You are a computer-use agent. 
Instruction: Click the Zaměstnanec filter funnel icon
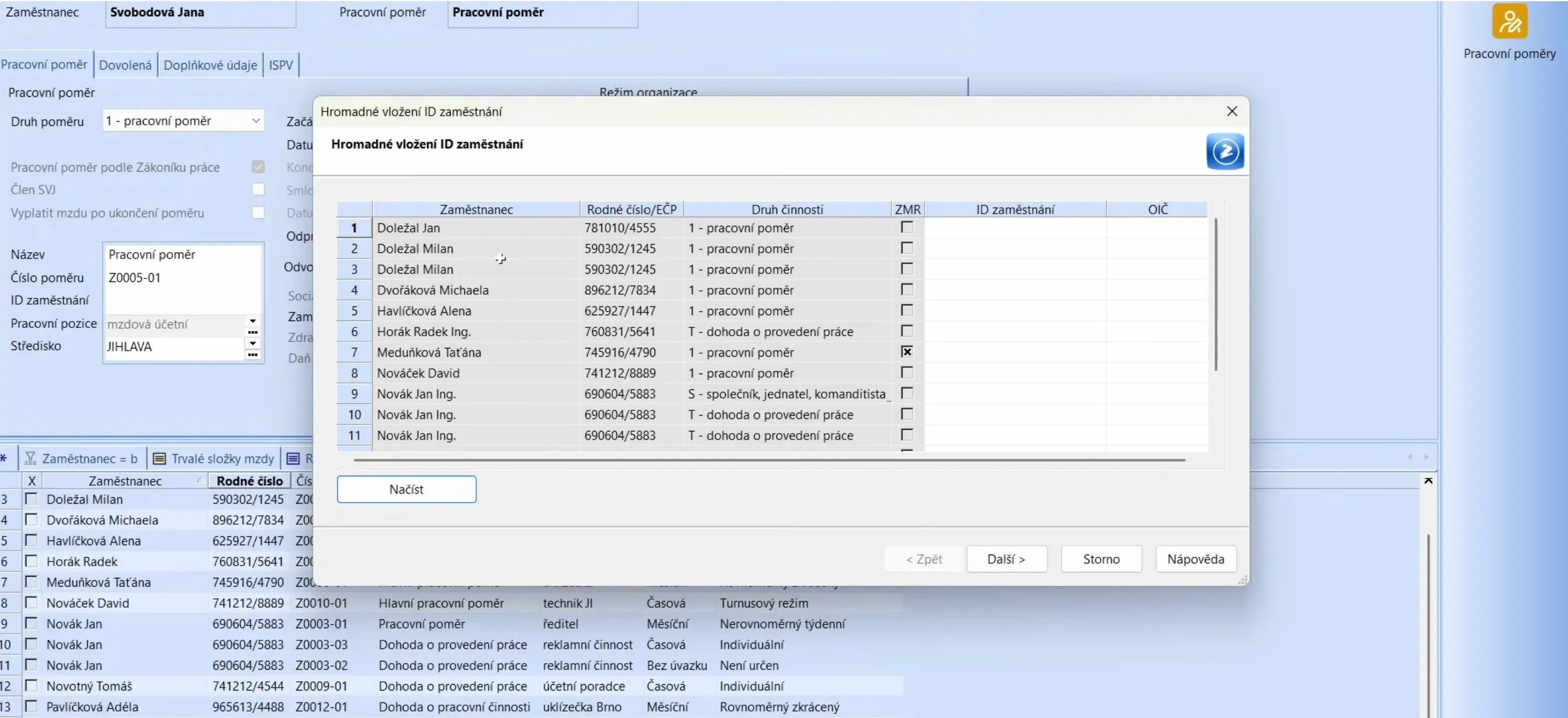click(30, 458)
